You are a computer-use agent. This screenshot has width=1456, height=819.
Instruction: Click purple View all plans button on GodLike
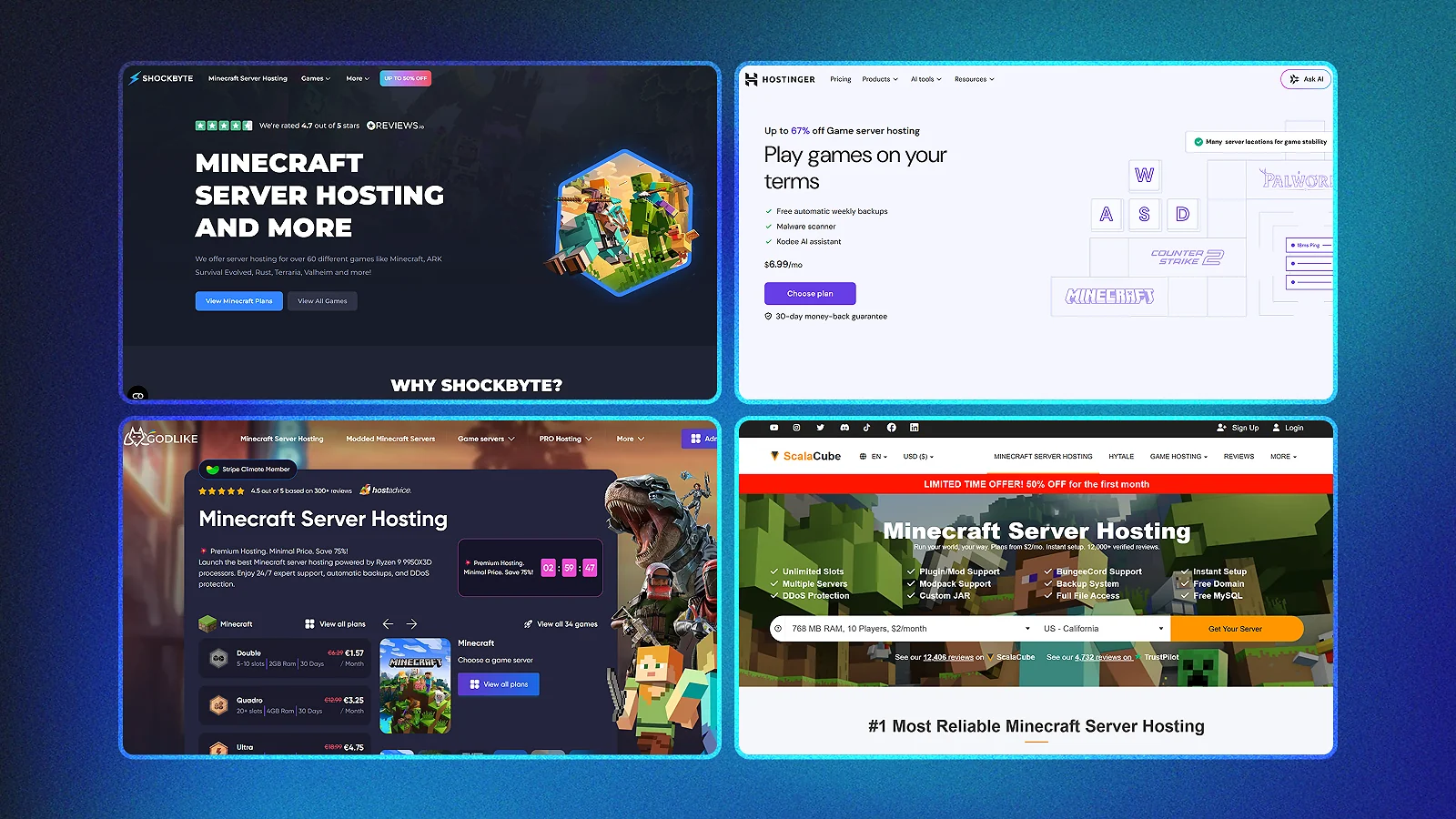[499, 684]
